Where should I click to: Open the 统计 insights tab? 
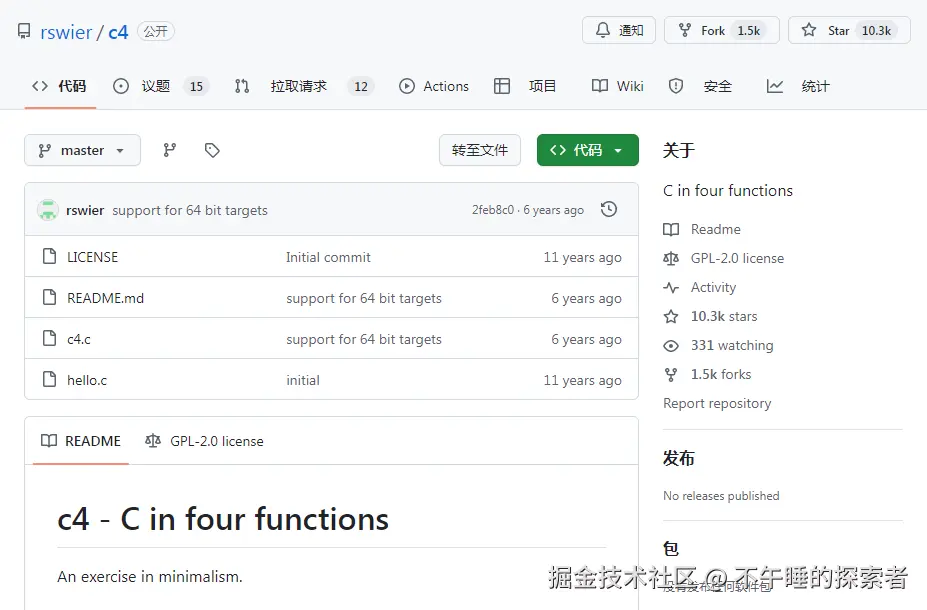coord(798,86)
